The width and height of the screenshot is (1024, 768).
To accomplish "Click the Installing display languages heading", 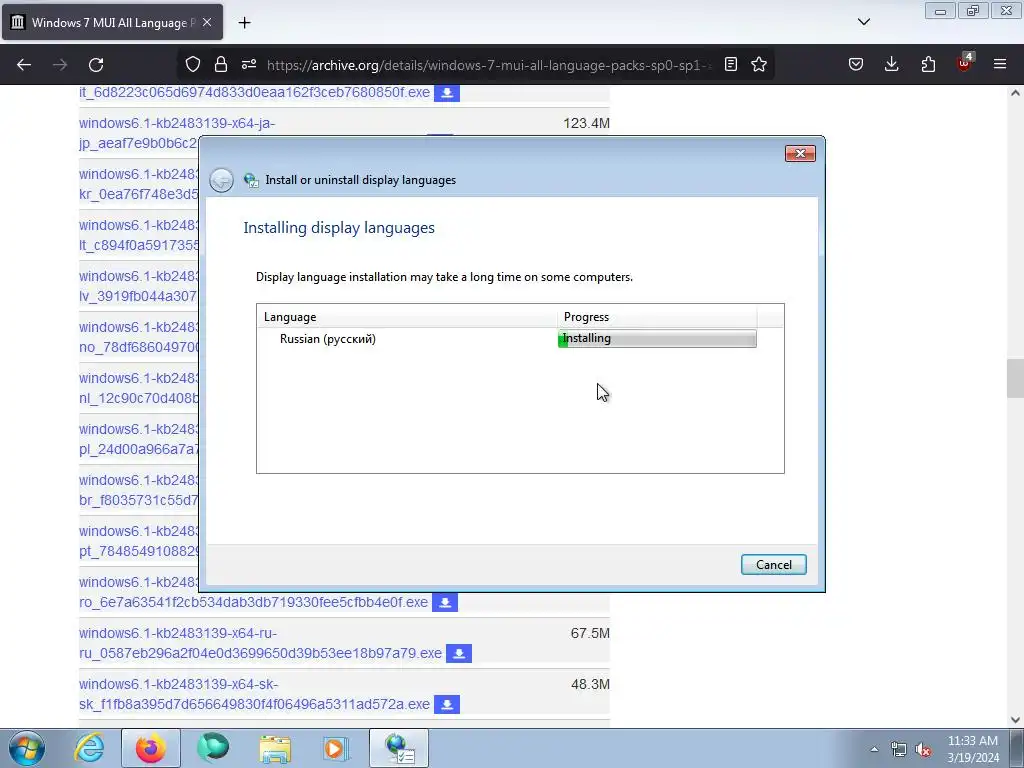I will point(339,228).
